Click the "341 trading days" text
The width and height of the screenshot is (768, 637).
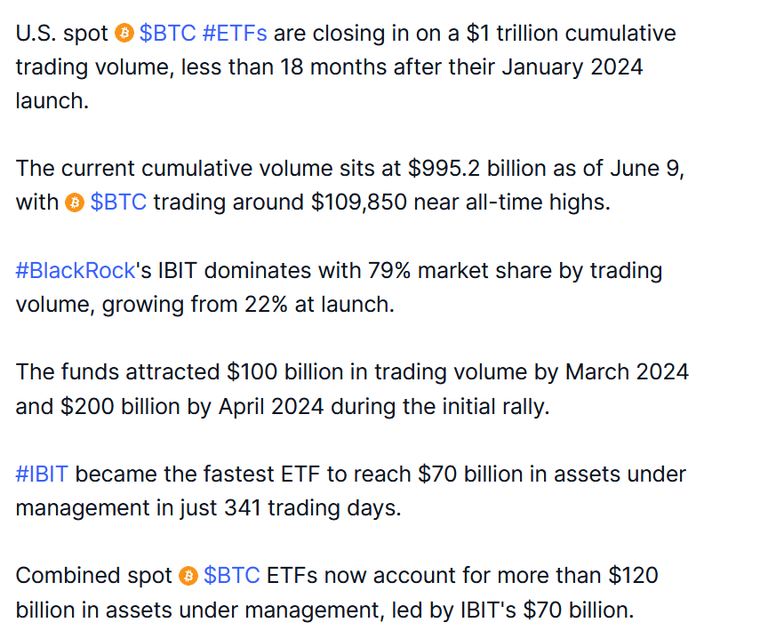[x=312, y=508]
